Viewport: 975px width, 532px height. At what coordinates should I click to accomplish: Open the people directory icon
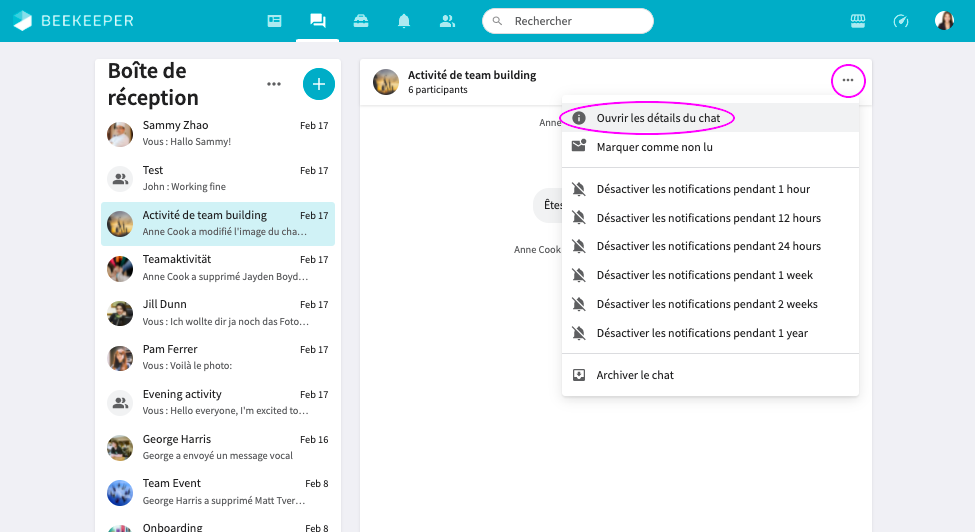tap(447, 21)
